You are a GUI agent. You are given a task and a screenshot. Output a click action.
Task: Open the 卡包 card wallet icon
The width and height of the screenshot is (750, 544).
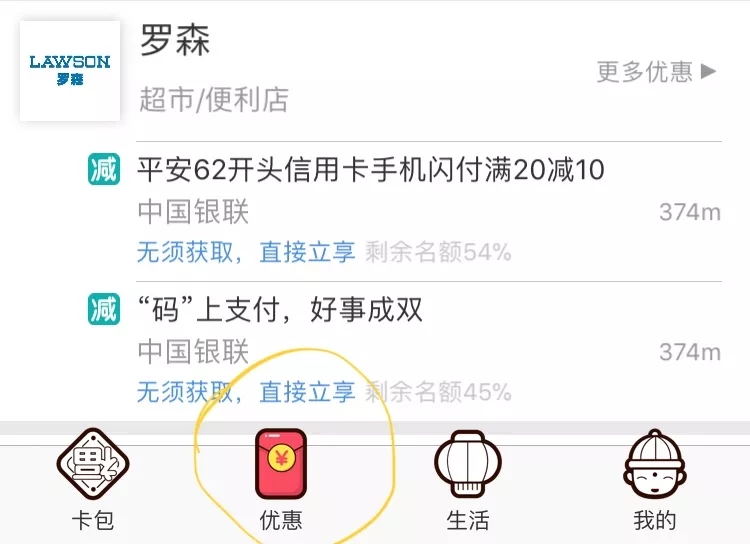93,464
